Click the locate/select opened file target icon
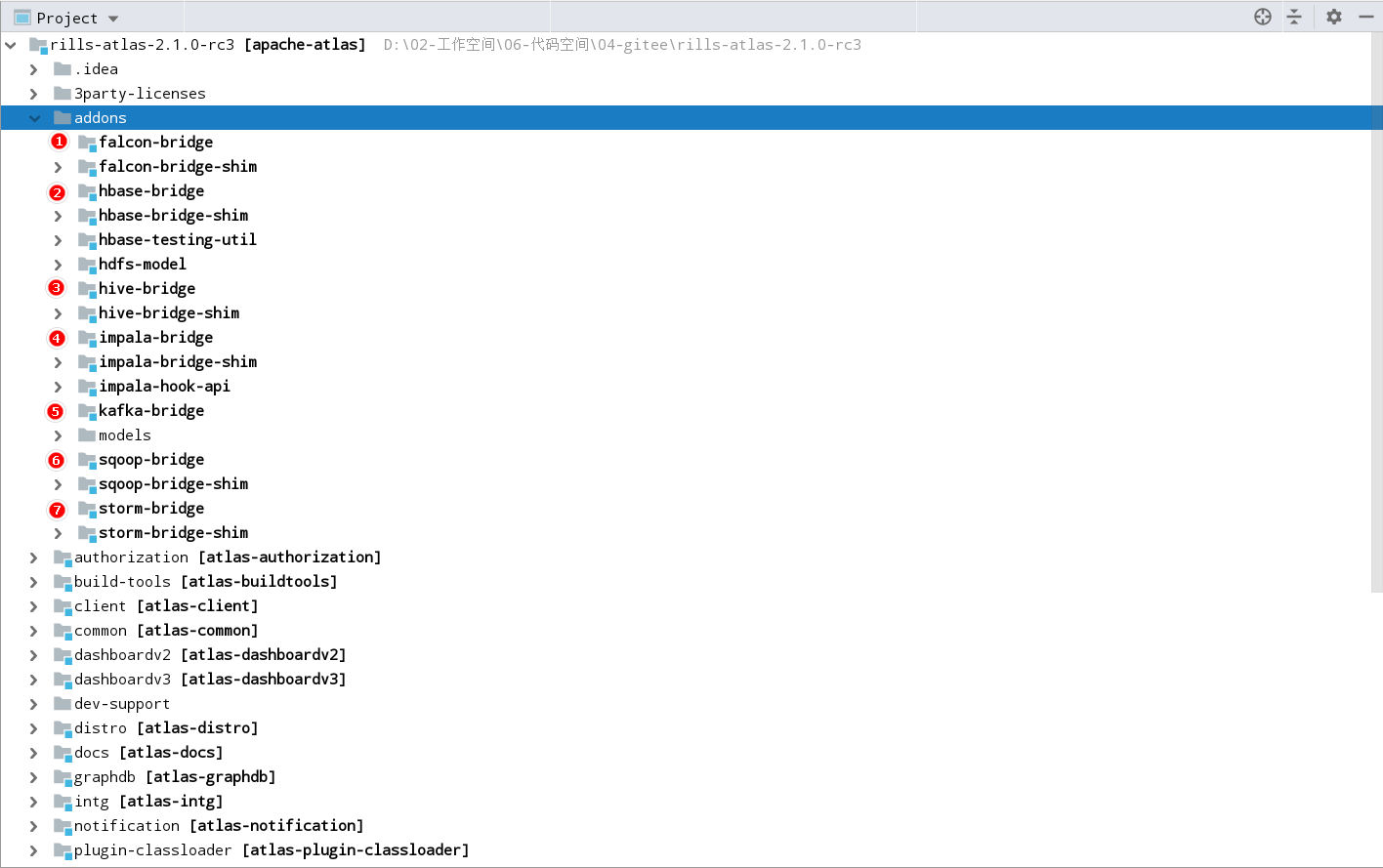This screenshot has width=1383, height=868. click(x=1263, y=17)
